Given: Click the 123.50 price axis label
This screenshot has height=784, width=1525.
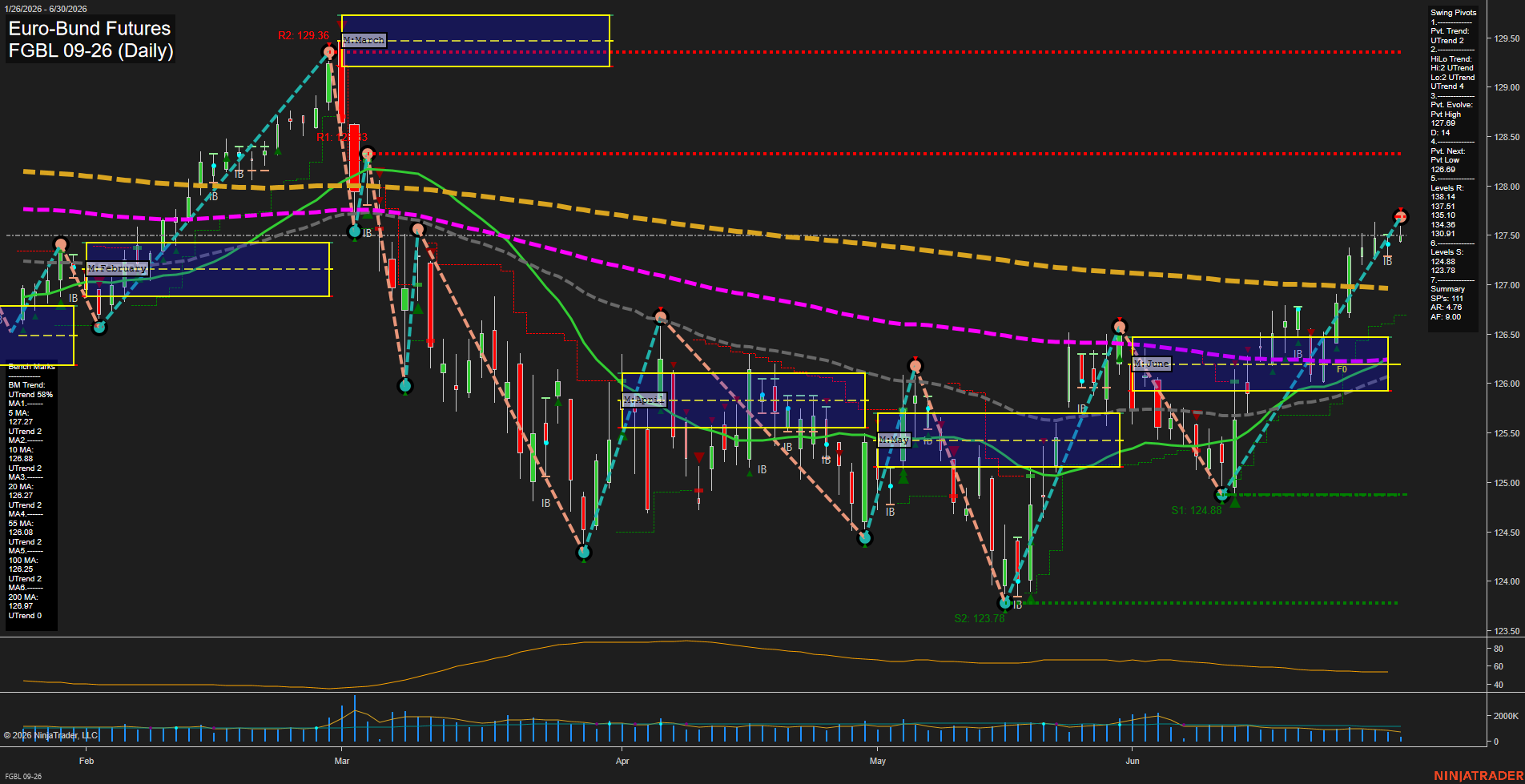Looking at the screenshot, I should 1507,631.
